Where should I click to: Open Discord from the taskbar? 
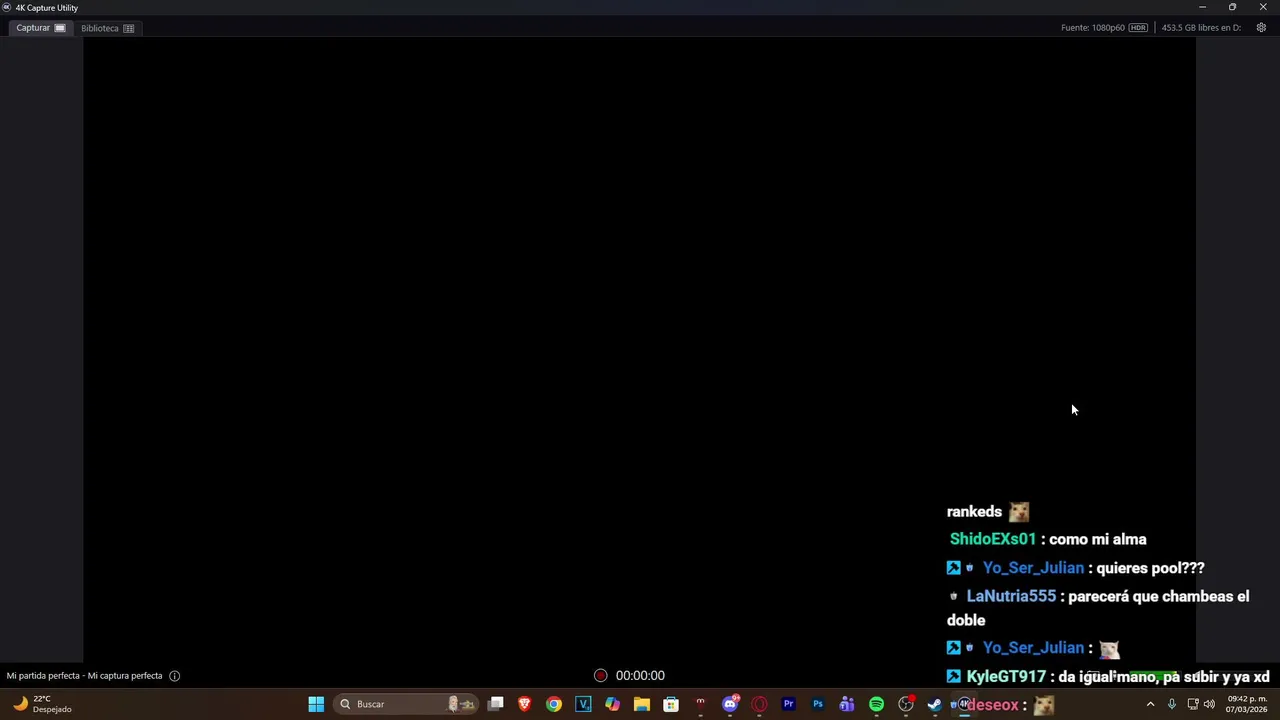click(730, 704)
